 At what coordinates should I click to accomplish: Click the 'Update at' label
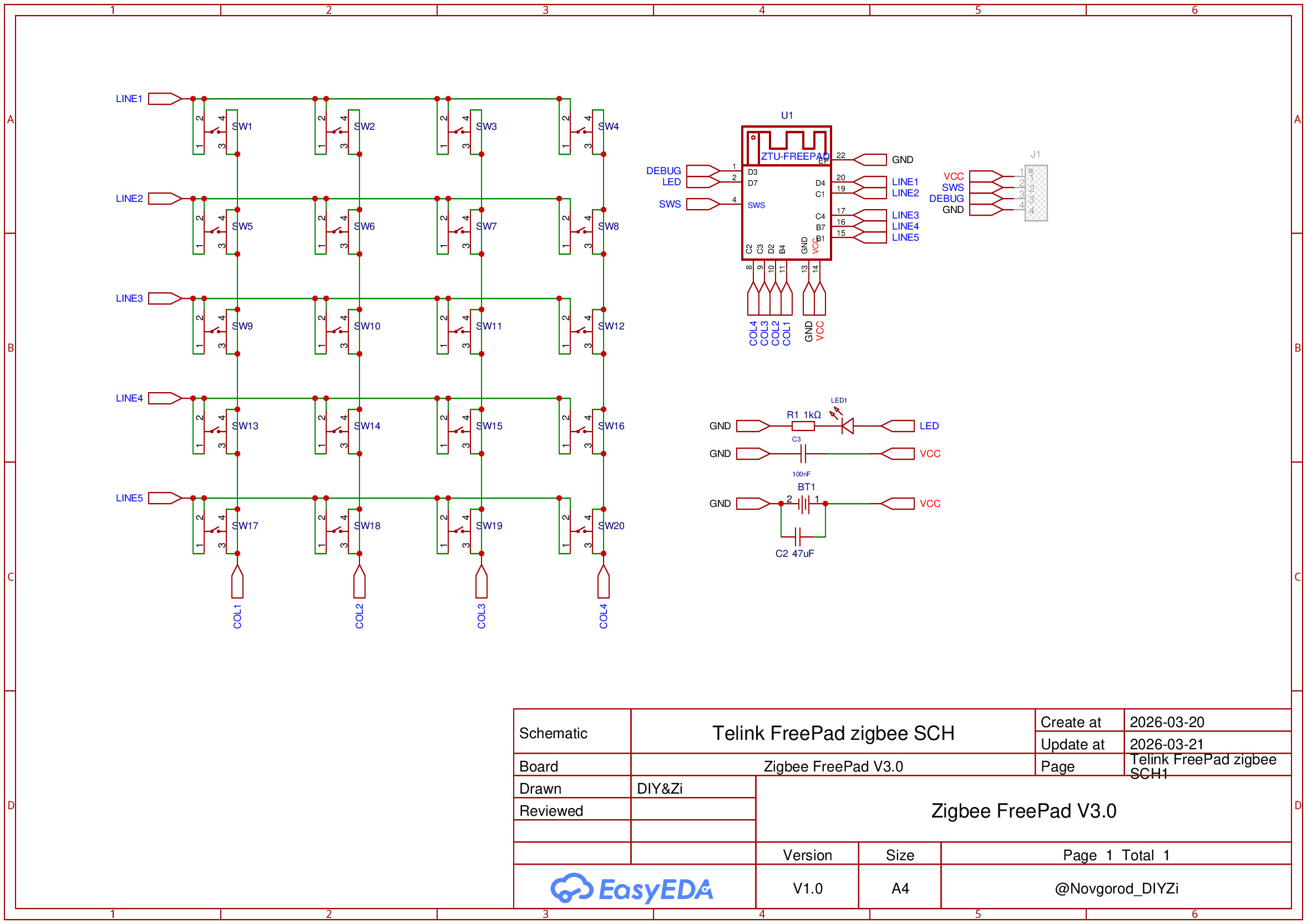coord(1072,744)
